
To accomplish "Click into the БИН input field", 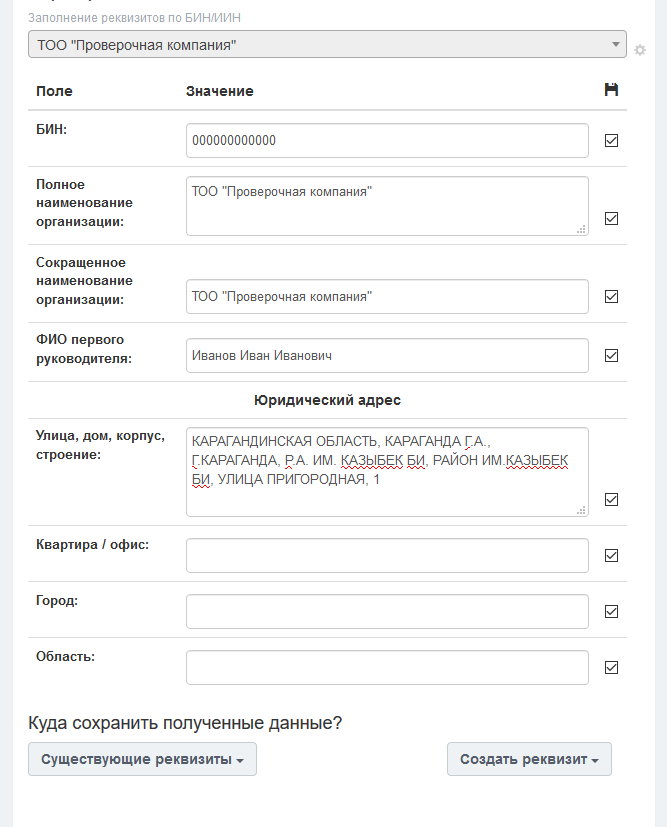I will point(387,141).
